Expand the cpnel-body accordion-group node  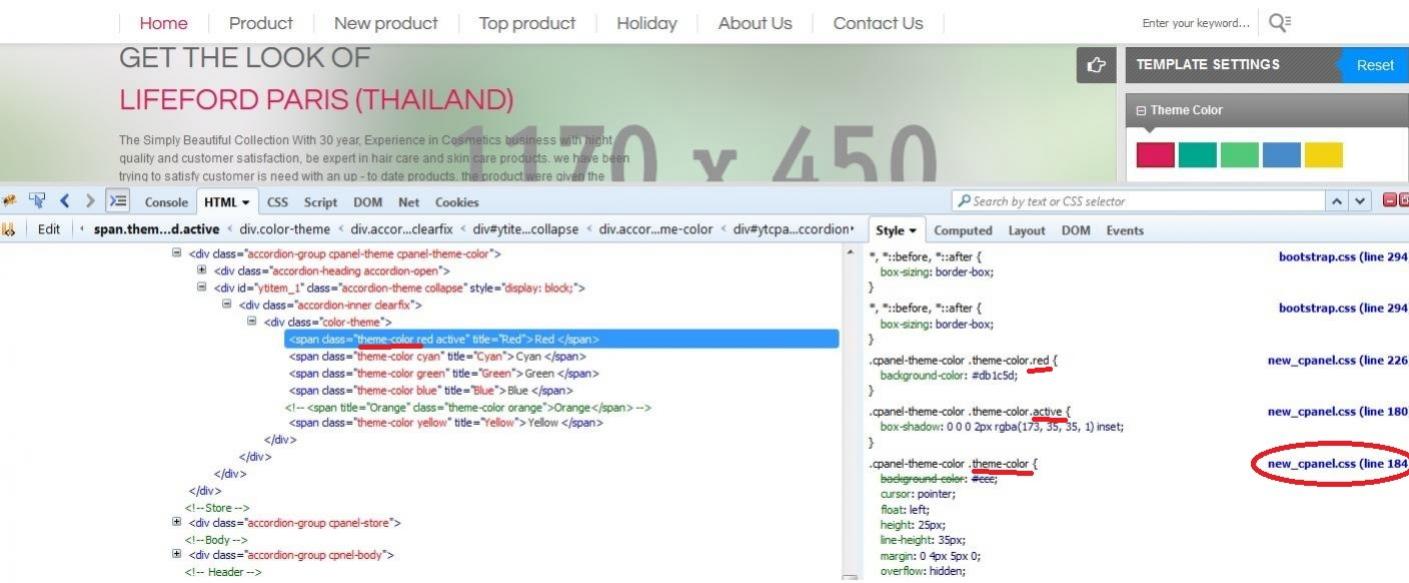[x=178, y=555]
